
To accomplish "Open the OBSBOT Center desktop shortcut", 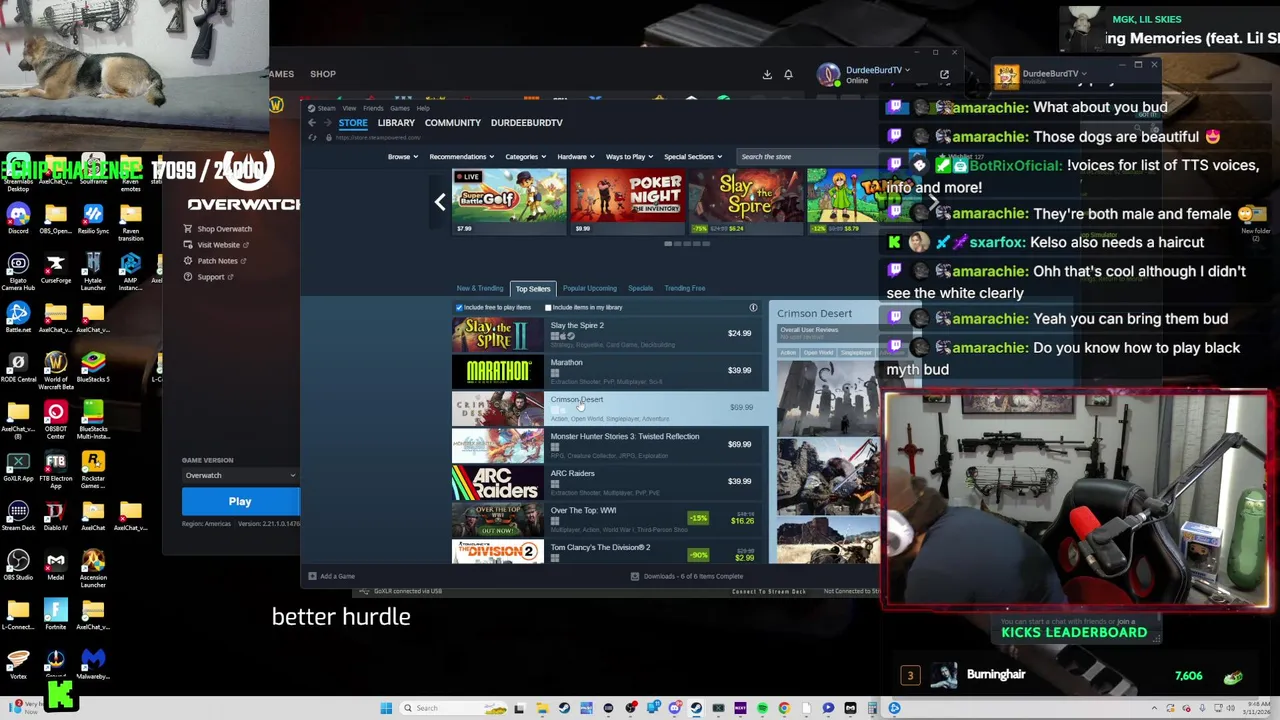I will pos(56,419).
